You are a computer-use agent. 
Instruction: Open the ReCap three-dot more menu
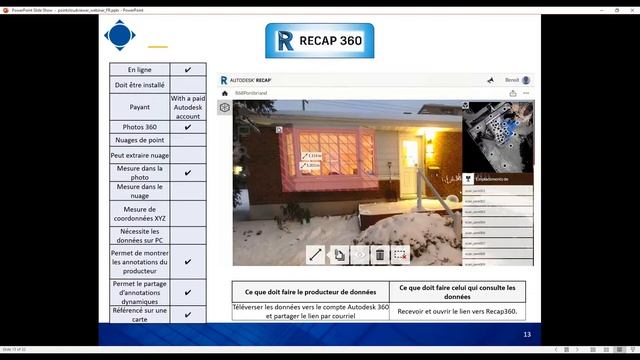coord(526,93)
